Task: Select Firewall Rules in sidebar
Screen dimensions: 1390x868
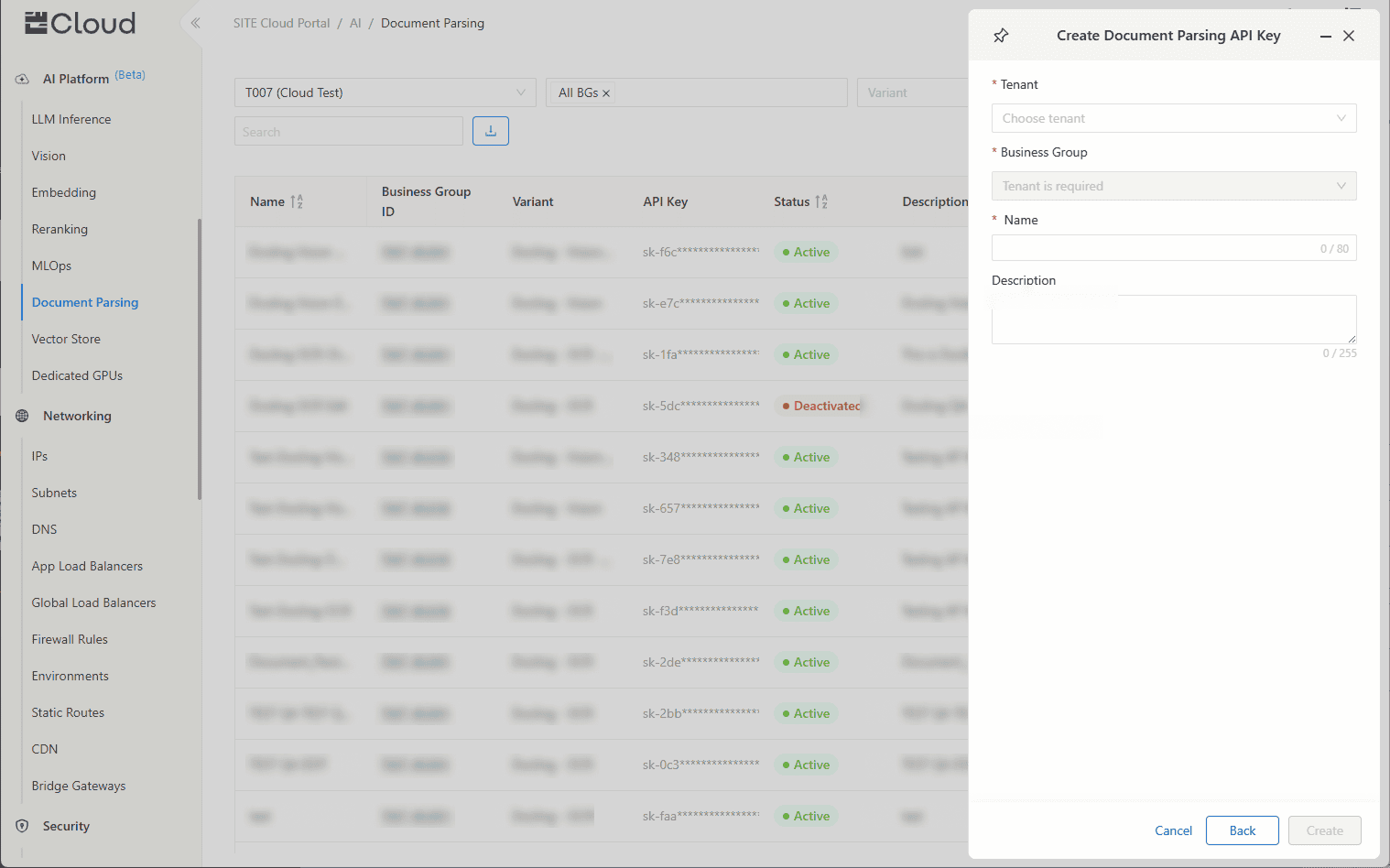Action: point(70,639)
